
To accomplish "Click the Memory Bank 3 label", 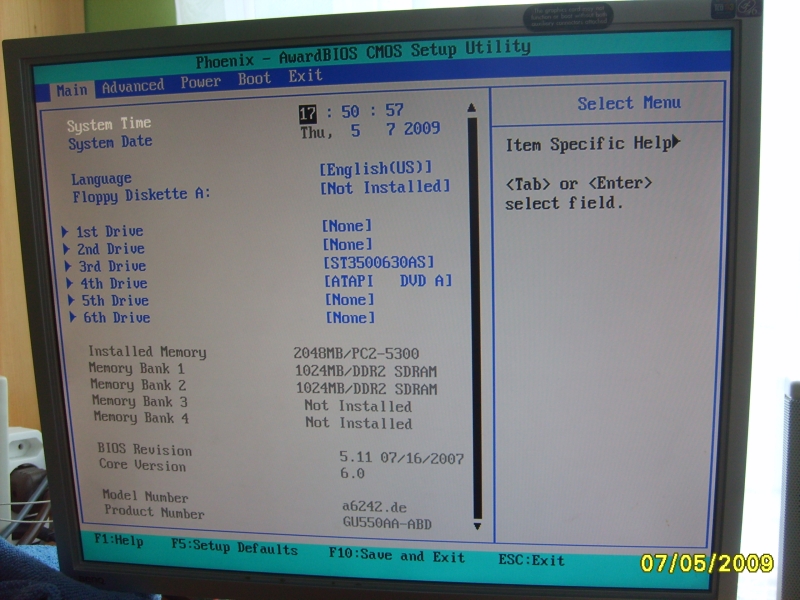I will point(140,402).
